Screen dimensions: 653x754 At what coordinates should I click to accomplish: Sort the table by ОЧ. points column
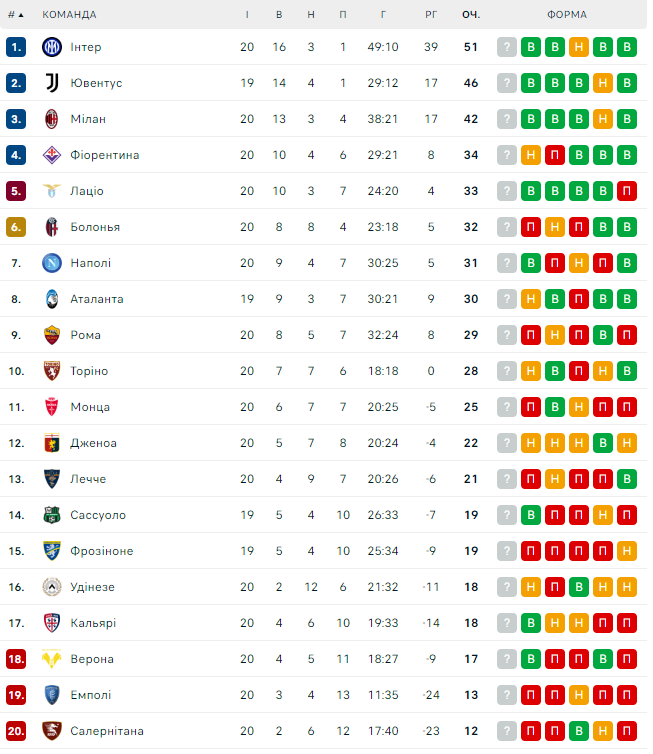coord(471,15)
